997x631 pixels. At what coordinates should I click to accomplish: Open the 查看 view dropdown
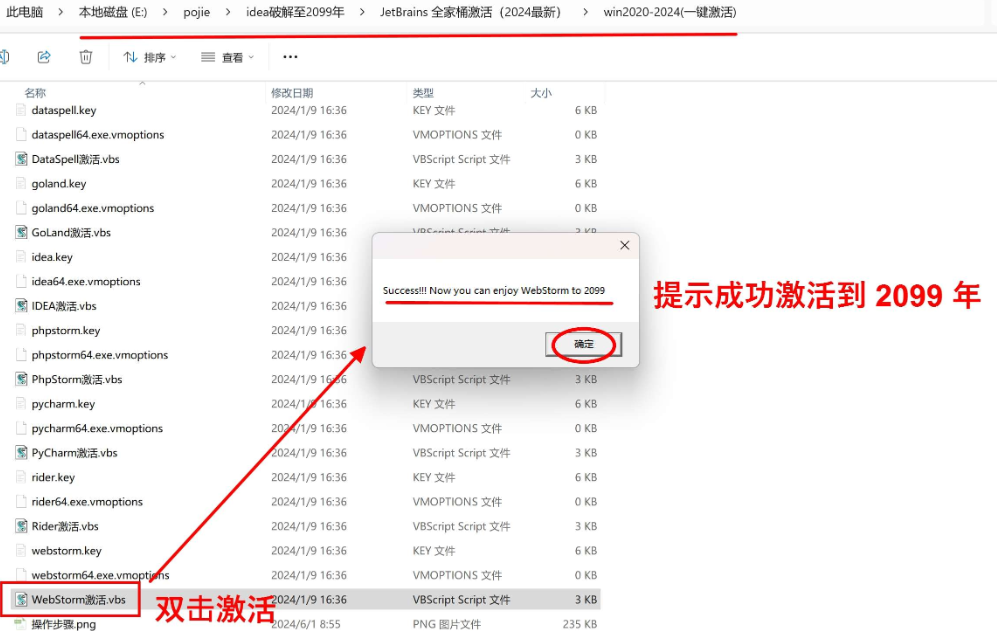pos(228,57)
